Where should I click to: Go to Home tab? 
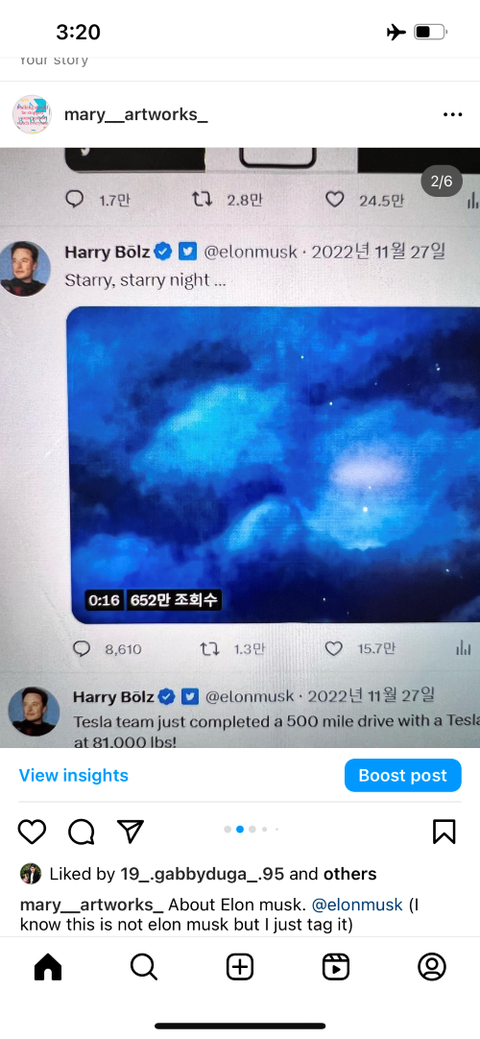(x=48, y=967)
